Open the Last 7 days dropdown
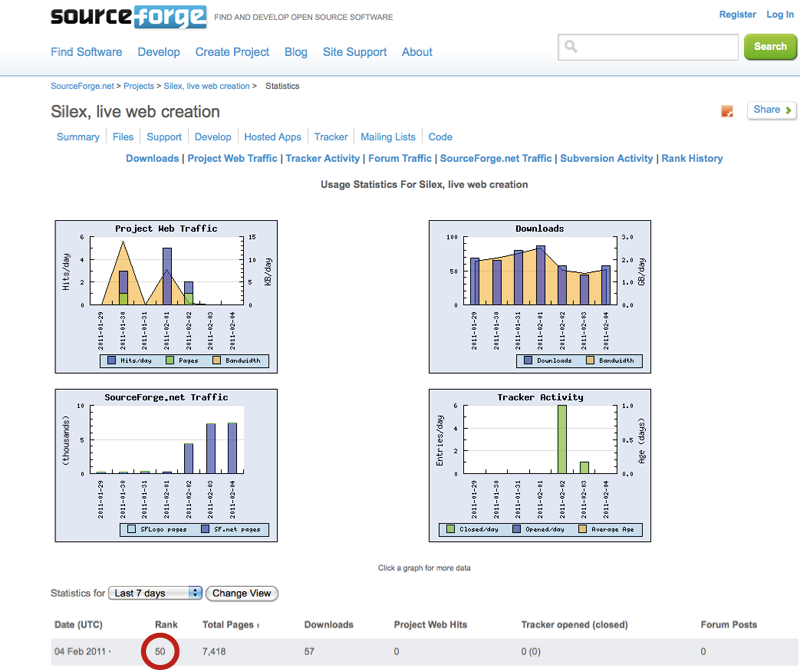The height and width of the screenshot is (670, 800). 155,593
